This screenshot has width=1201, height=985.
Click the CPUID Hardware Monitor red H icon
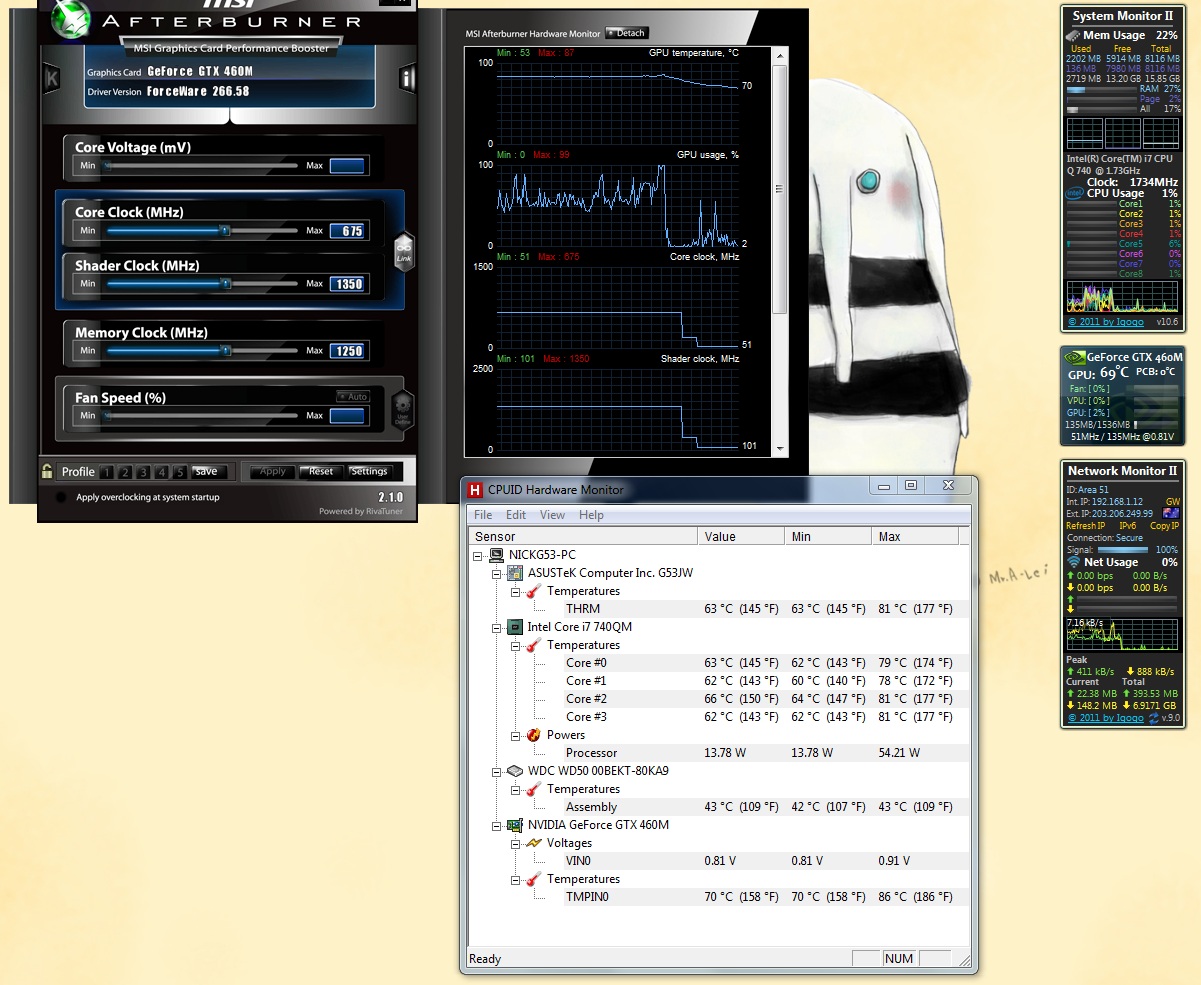click(475, 489)
